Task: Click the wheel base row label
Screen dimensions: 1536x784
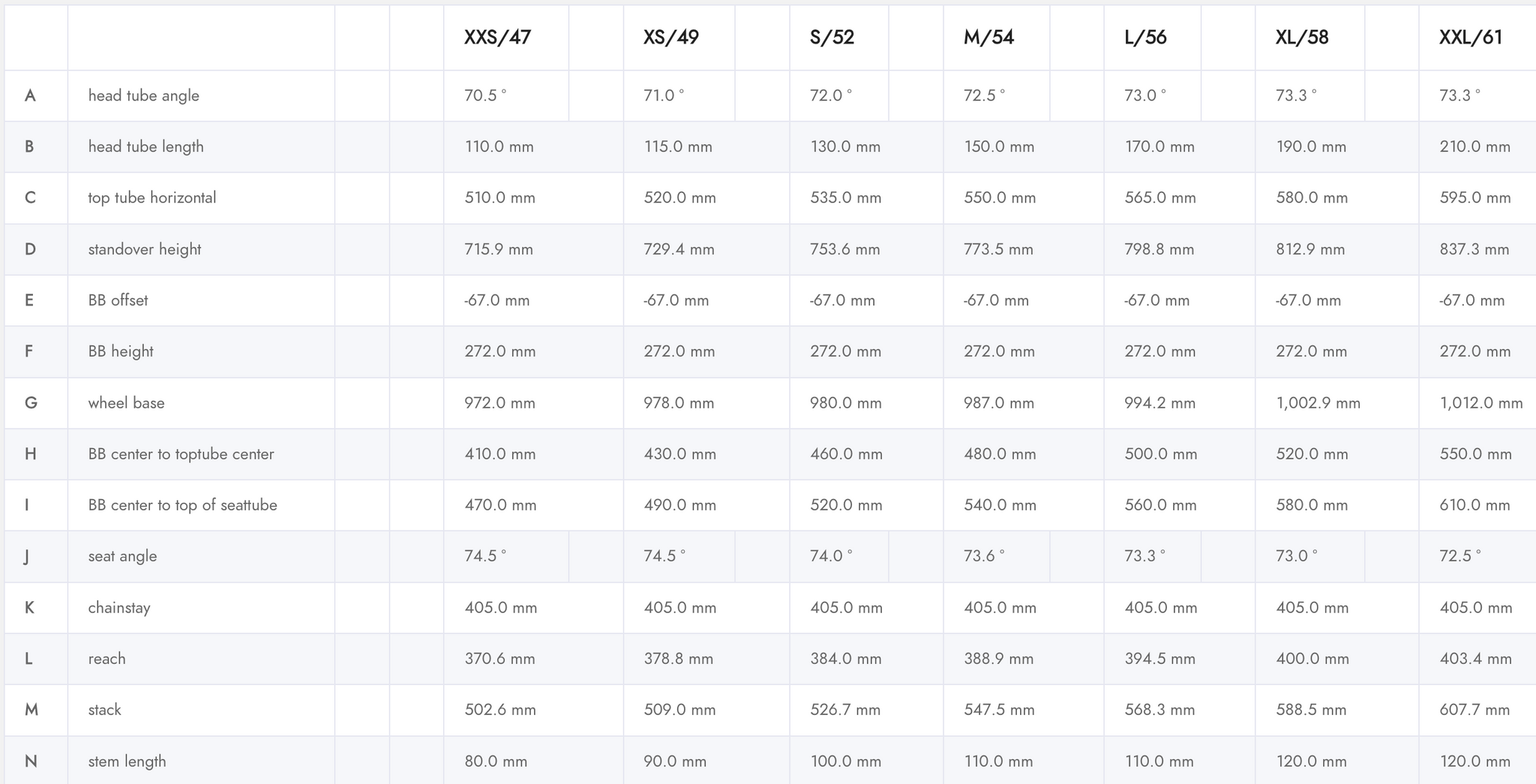Action: click(x=126, y=403)
